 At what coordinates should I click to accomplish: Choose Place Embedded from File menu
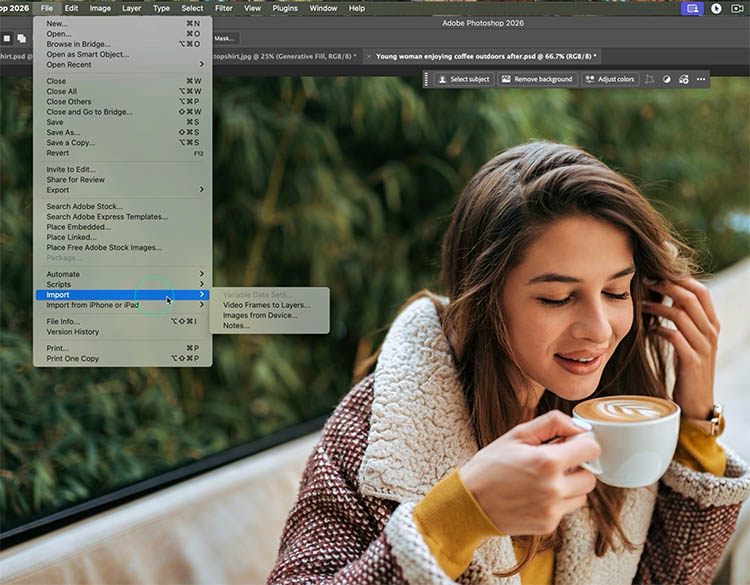(x=78, y=227)
